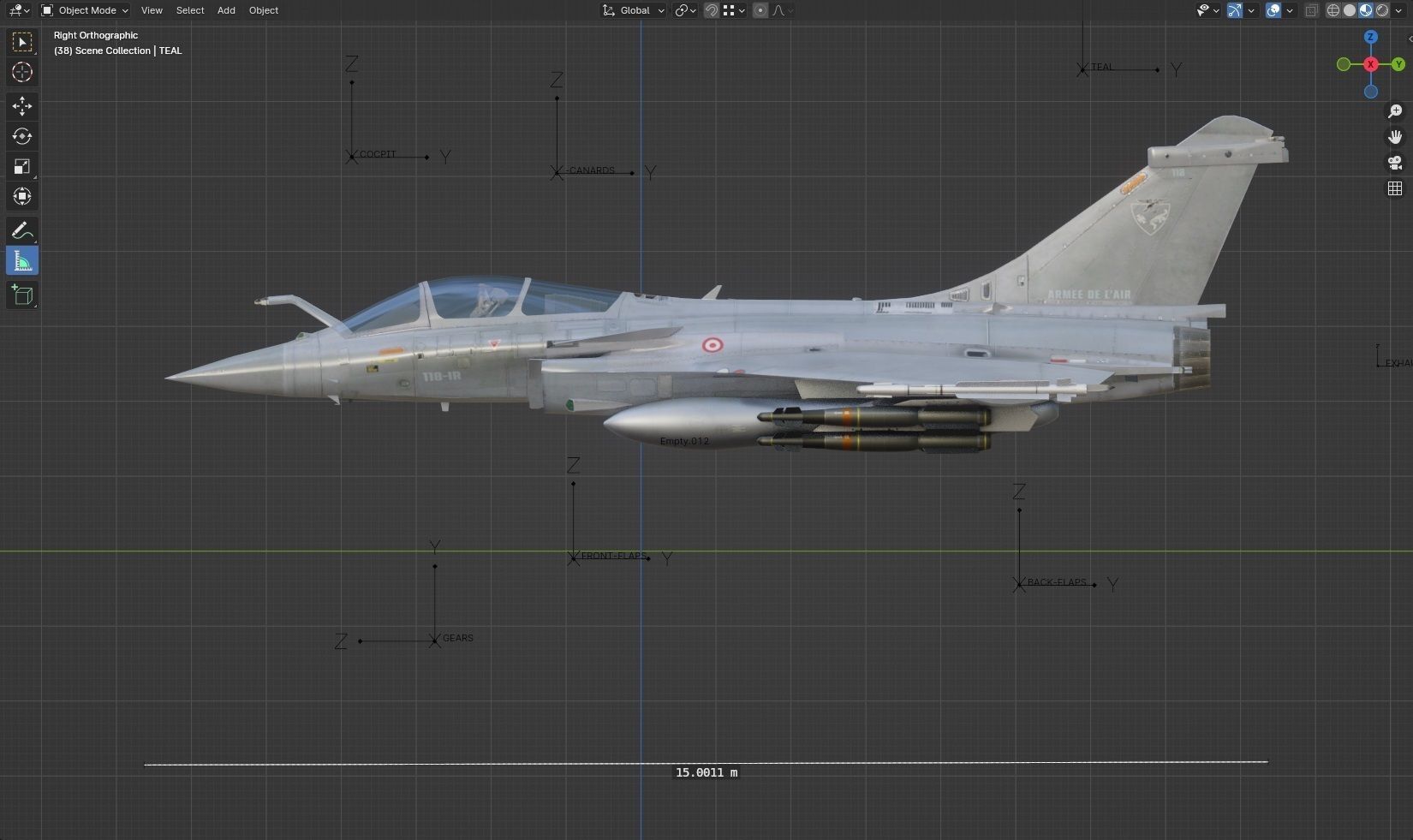Open the View menu
The image size is (1413, 840).
pos(152,10)
